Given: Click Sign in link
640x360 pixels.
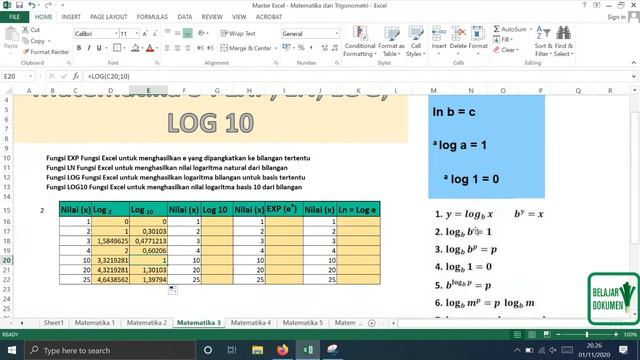Looking at the screenshot, I should 616,17.
